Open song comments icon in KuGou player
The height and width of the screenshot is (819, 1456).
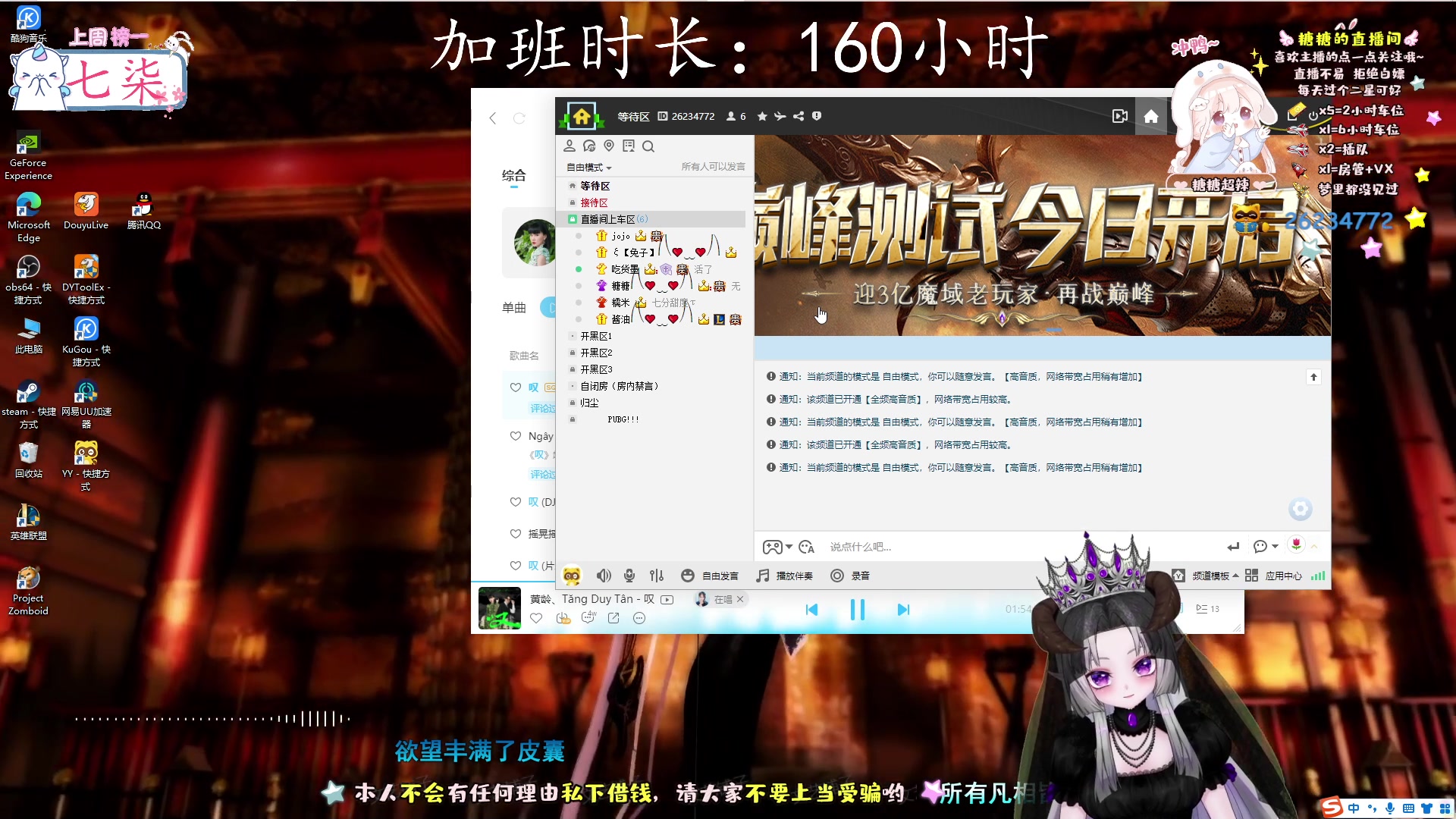pos(588,618)
